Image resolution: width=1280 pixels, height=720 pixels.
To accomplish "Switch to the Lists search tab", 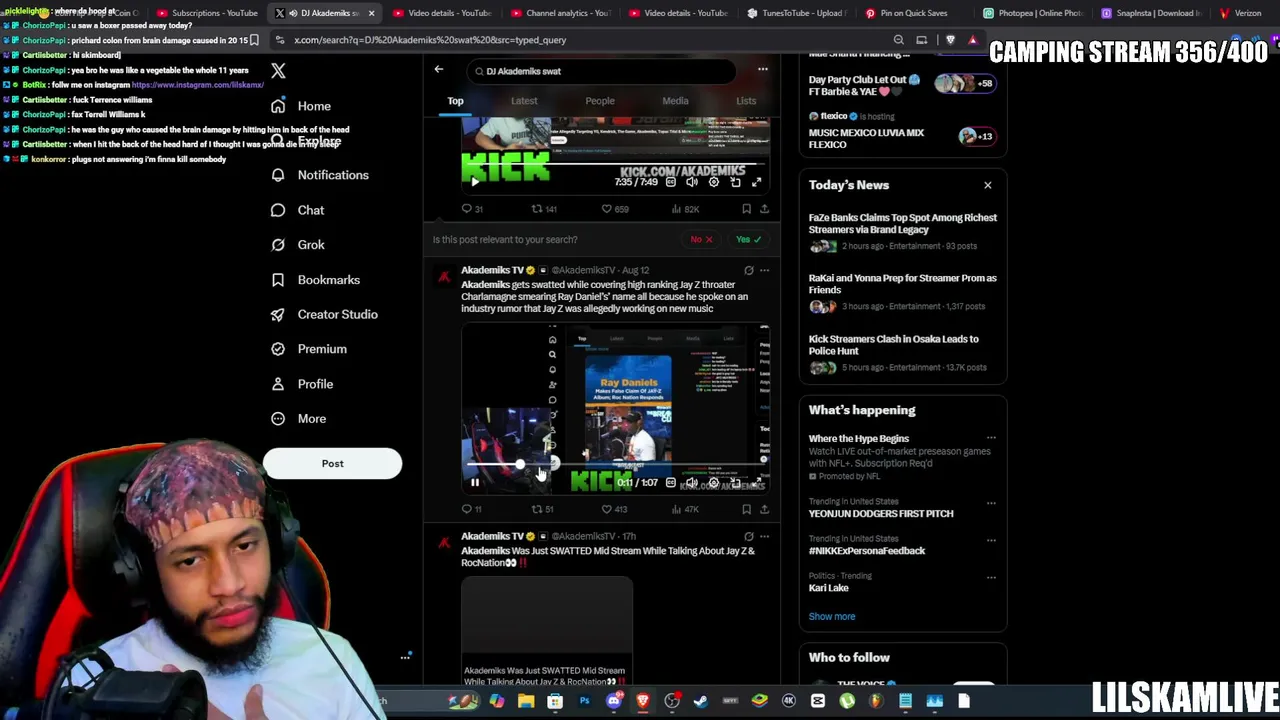I will coord(746,101).
